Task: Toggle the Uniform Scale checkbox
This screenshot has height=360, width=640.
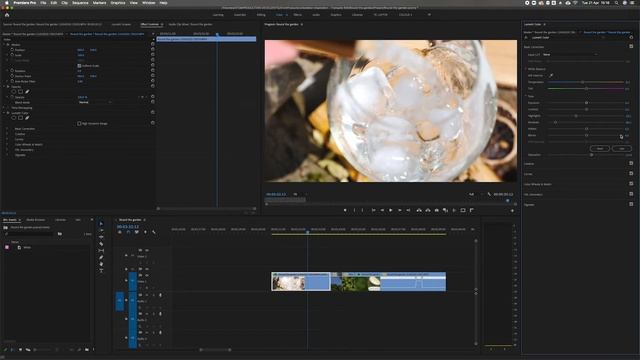Action: pos(79,65)
